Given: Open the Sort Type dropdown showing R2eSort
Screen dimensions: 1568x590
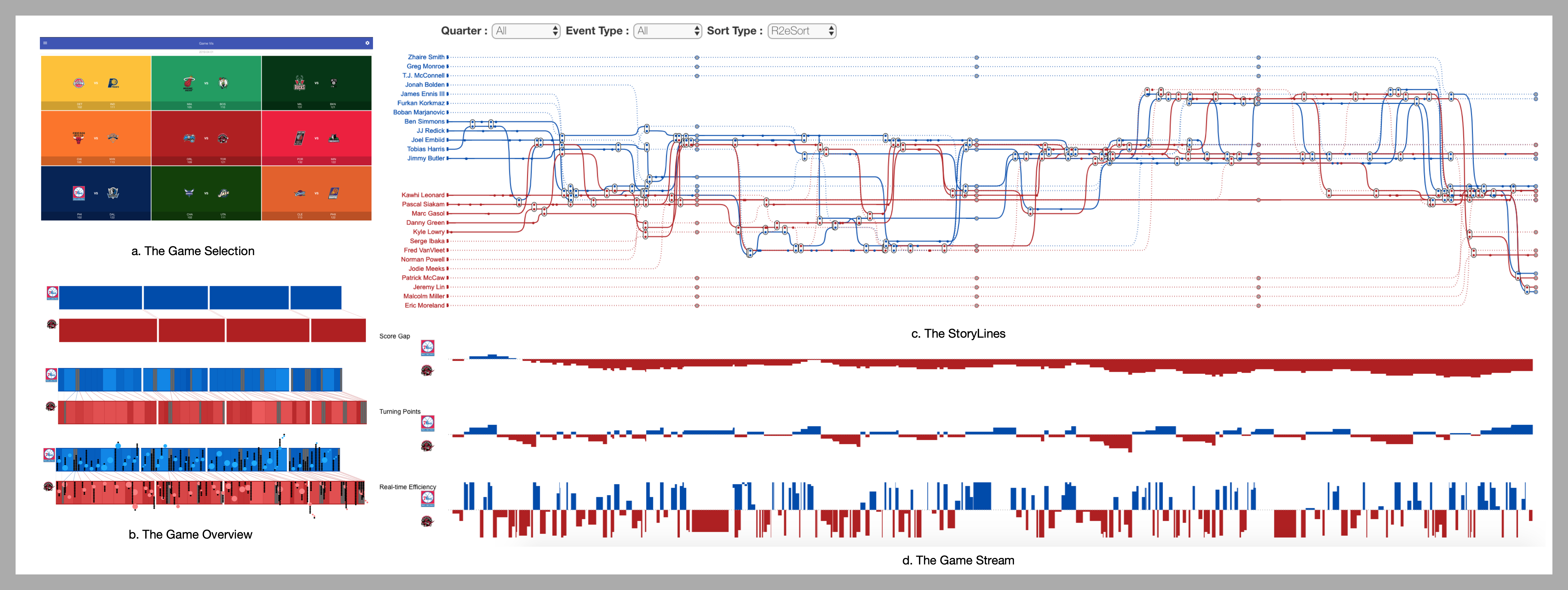Looking at the screenshot, I should (802, 31).
